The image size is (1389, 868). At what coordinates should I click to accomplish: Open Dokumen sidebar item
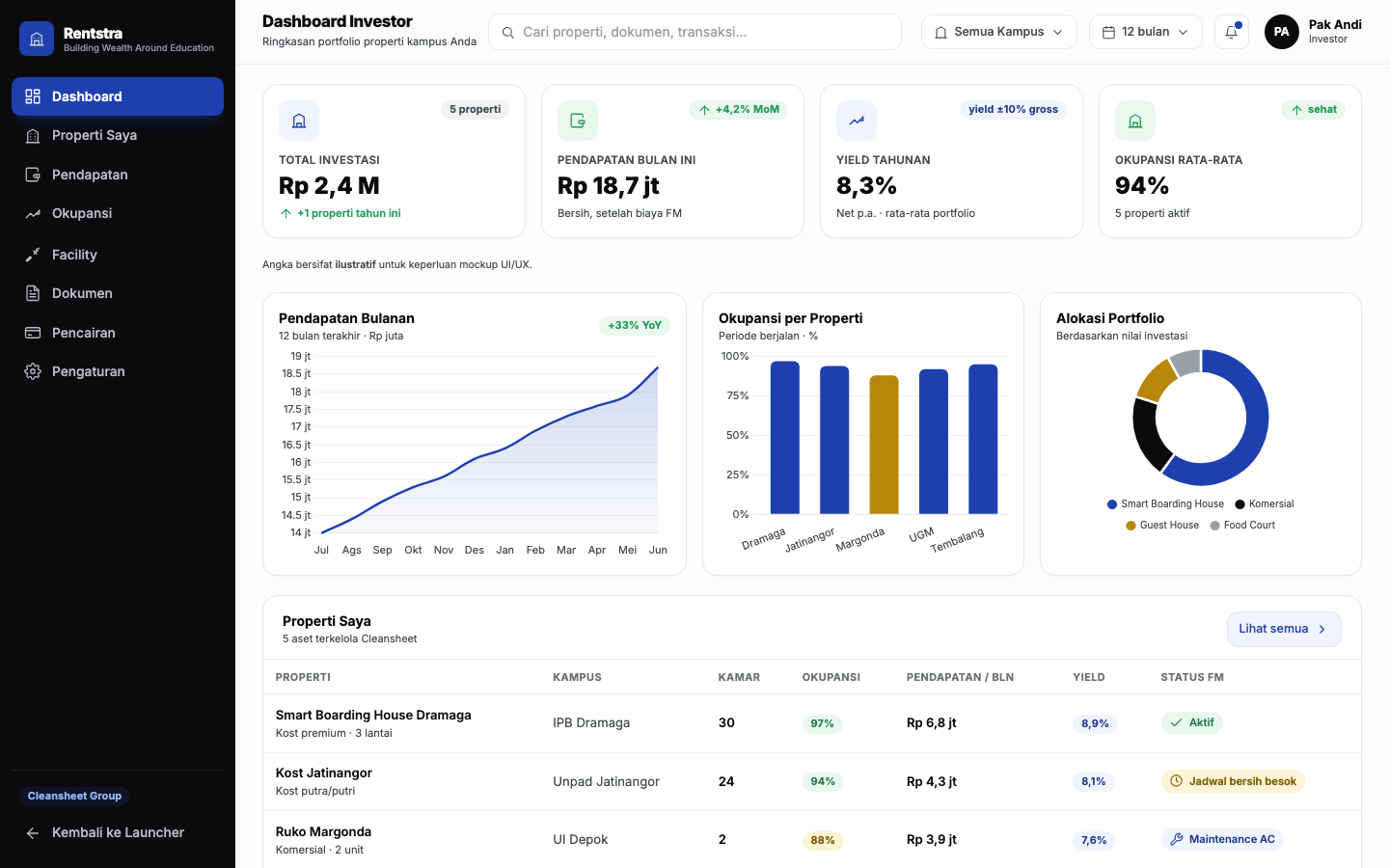(118, 293)
